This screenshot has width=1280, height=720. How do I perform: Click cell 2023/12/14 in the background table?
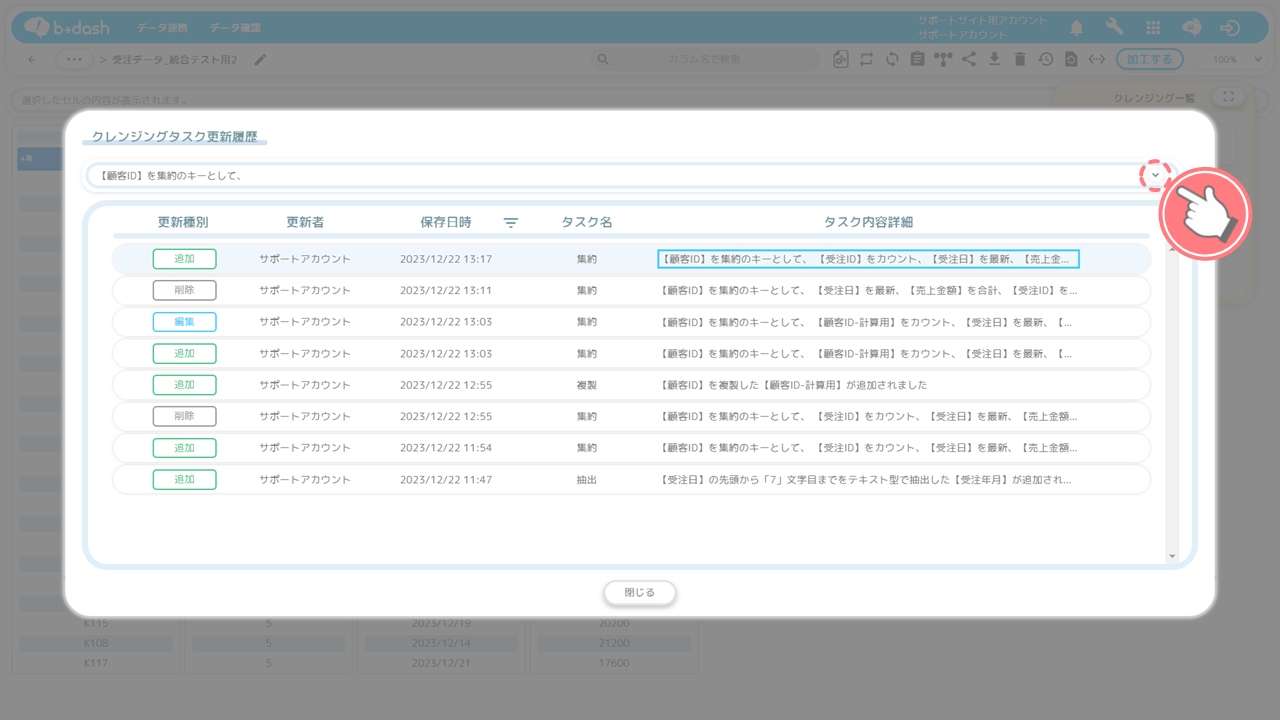[441, 643]
